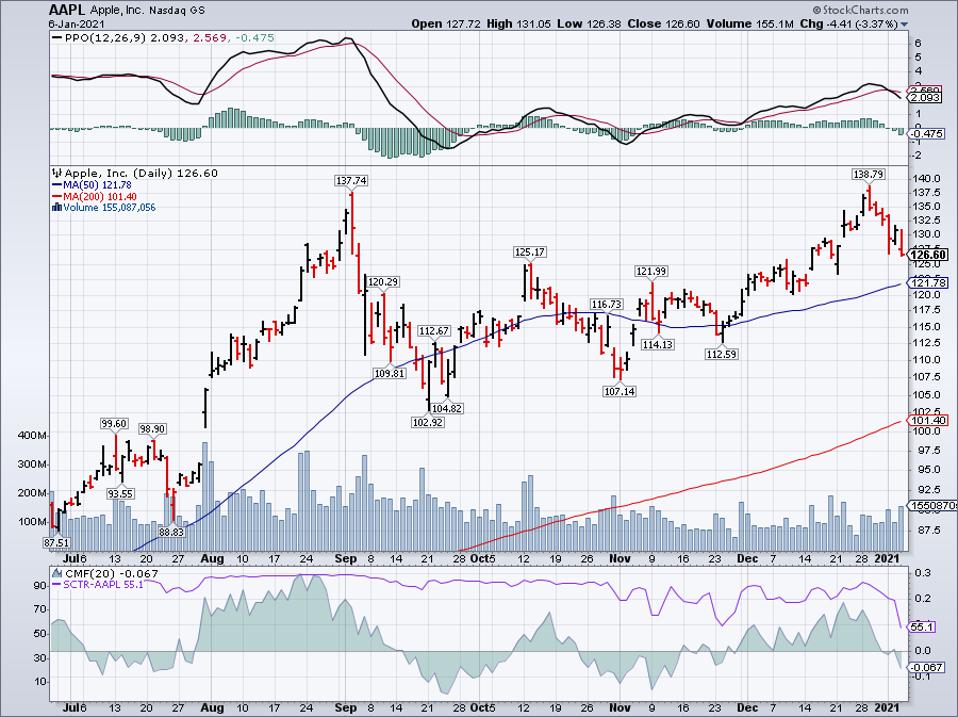Screen dimensions: 958x717
Task: Click the Volume 155,087,056 legend entry
Action: [x=109, y=208]
